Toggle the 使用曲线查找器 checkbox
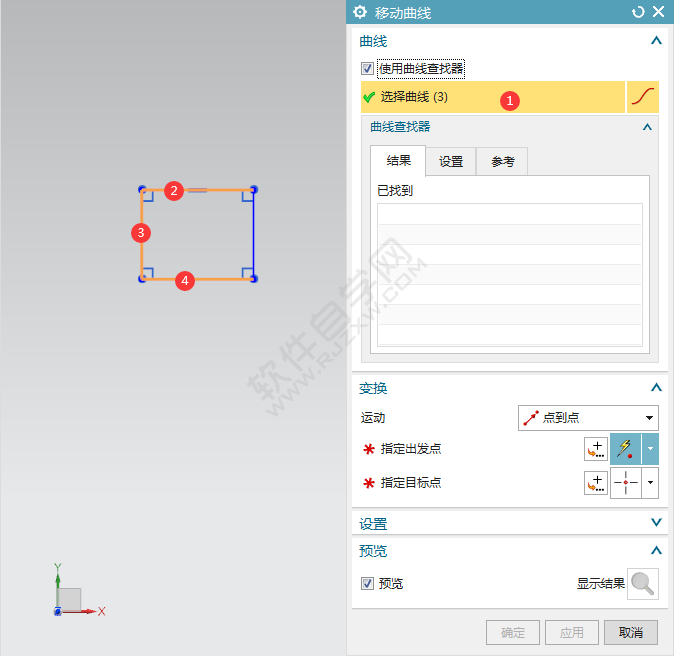674x656 pixels. (x=367, y=69)
